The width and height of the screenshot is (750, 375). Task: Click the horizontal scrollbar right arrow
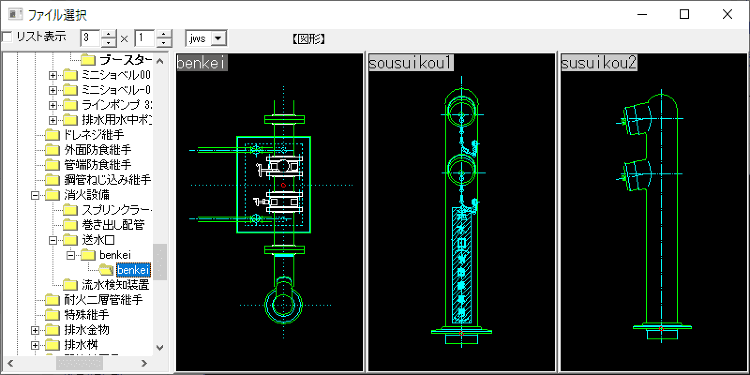point(144,363)
